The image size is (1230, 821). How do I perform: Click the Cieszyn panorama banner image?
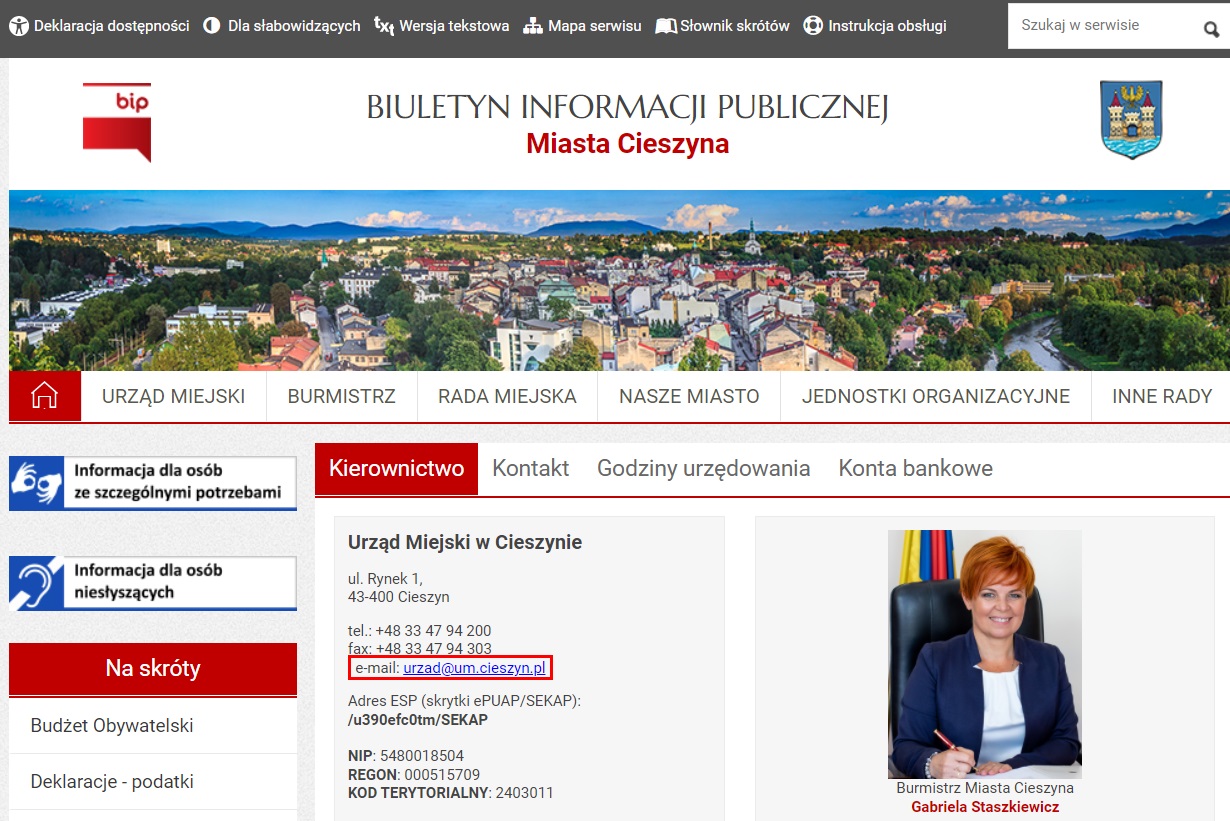point(619,280)
